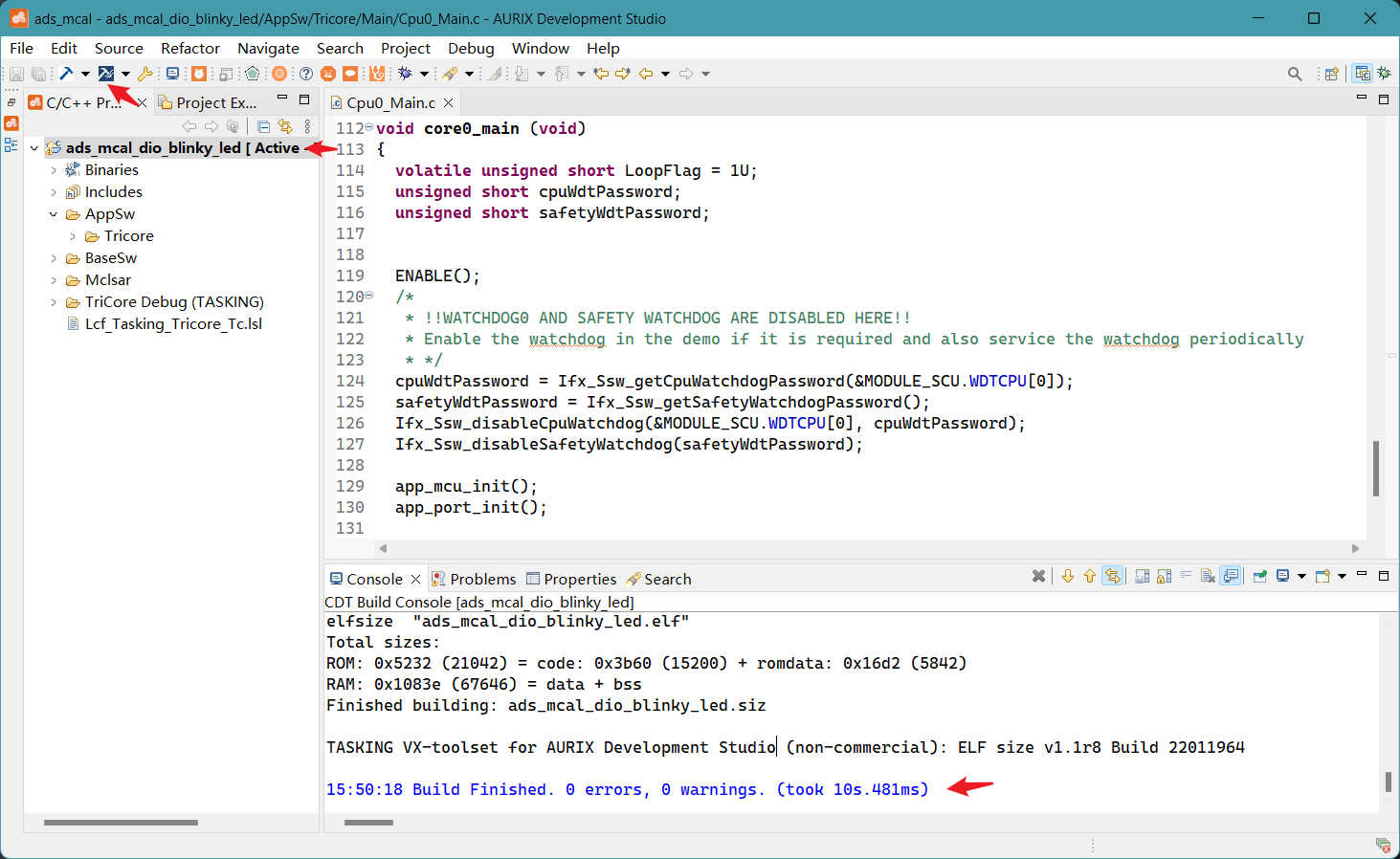The height and width of the screenshot is (859, 1400).
Task: Click the Last Edit Location arrow icon
Action: tap(601, 74)
